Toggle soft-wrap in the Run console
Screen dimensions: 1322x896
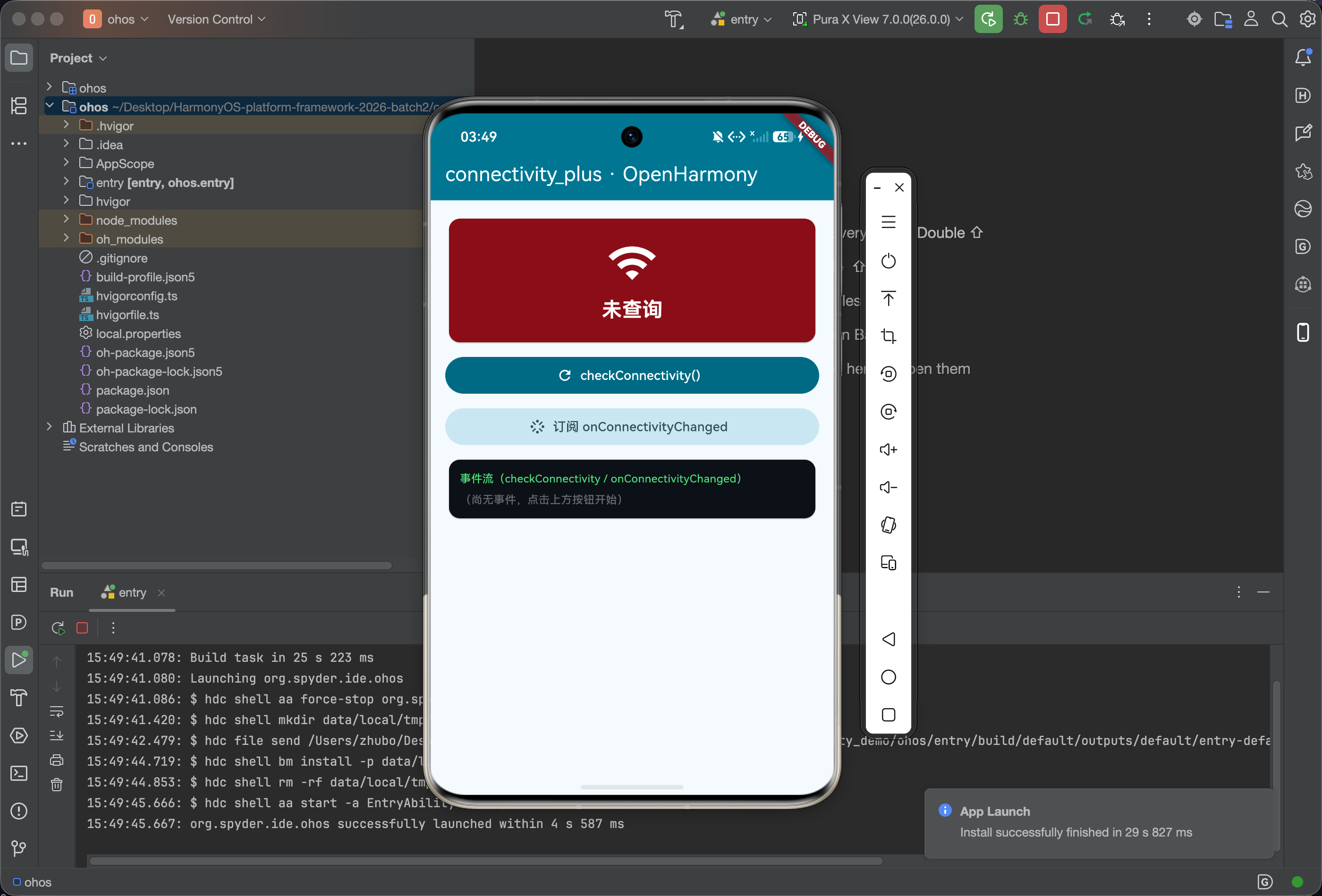tap(56, 711)
